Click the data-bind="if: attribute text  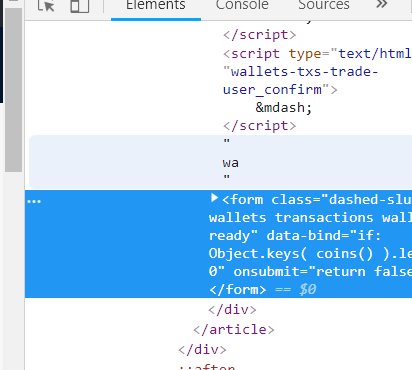pos(323,236)
